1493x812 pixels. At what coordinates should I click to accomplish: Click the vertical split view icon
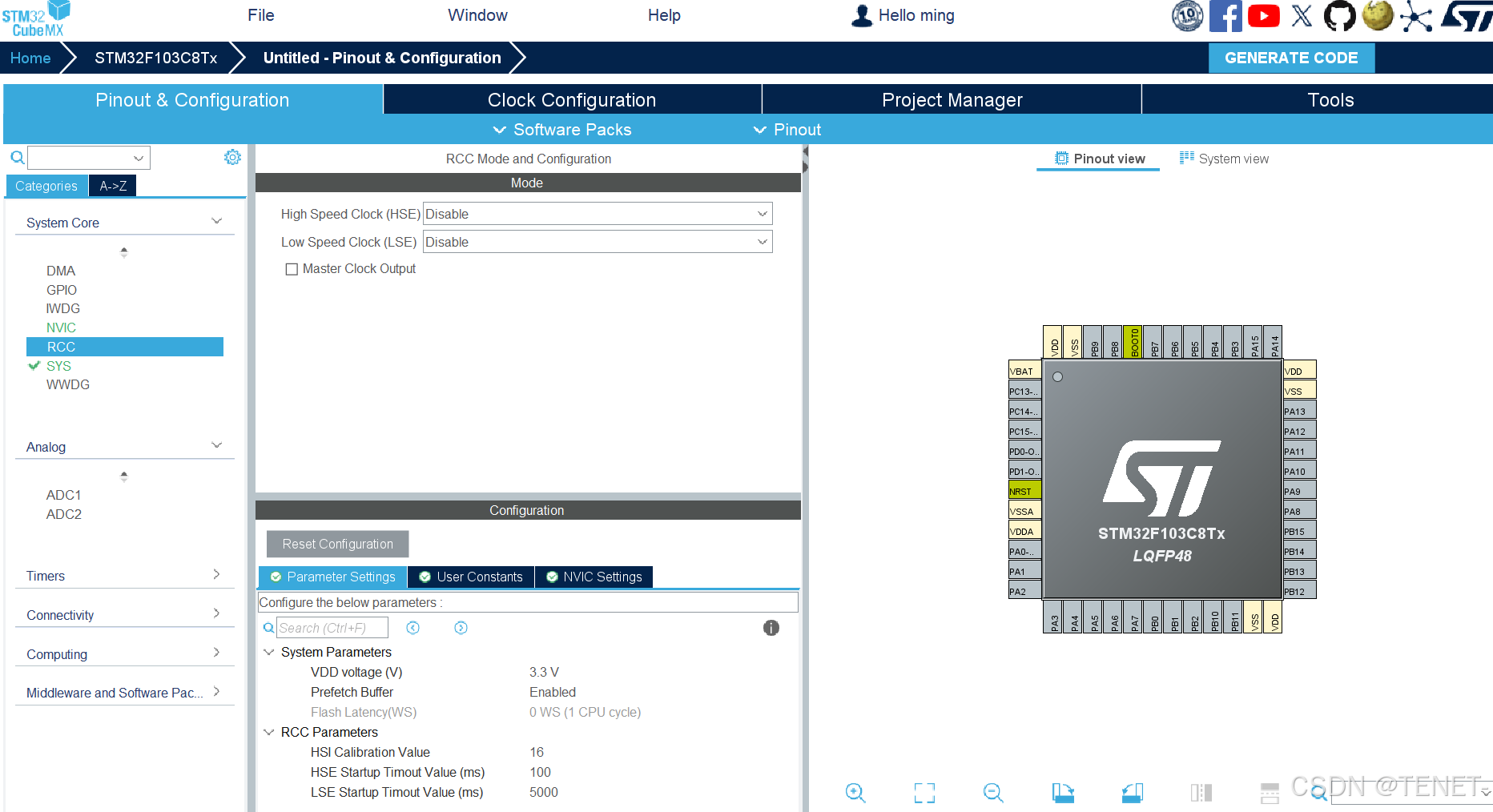click(1201, 793)
